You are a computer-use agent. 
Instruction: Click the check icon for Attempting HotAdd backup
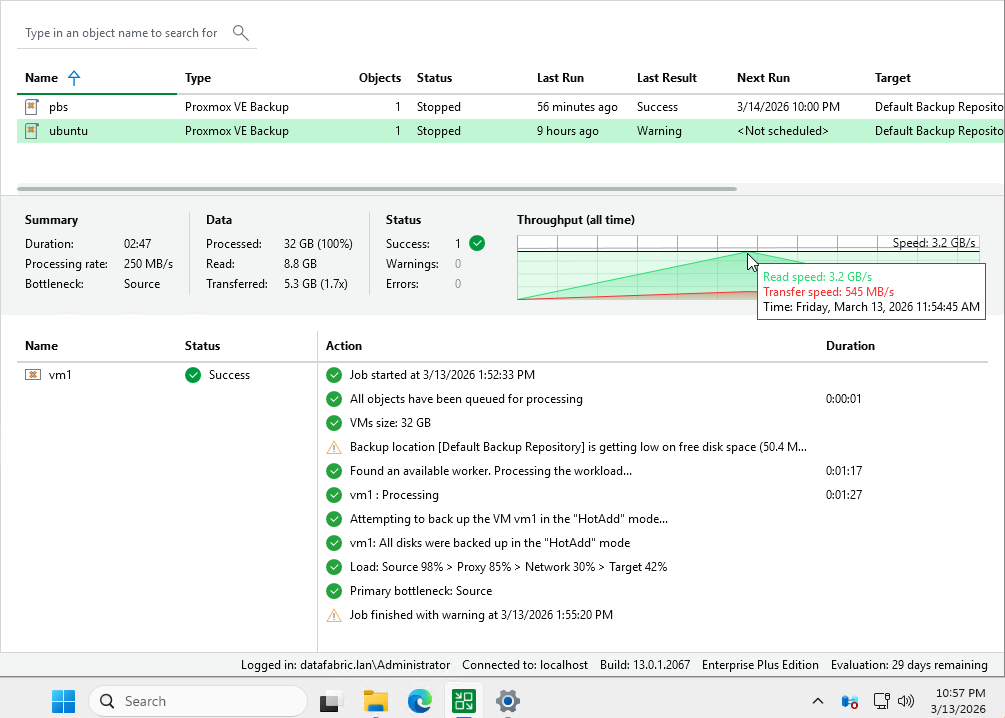click(x=334, y=519)
